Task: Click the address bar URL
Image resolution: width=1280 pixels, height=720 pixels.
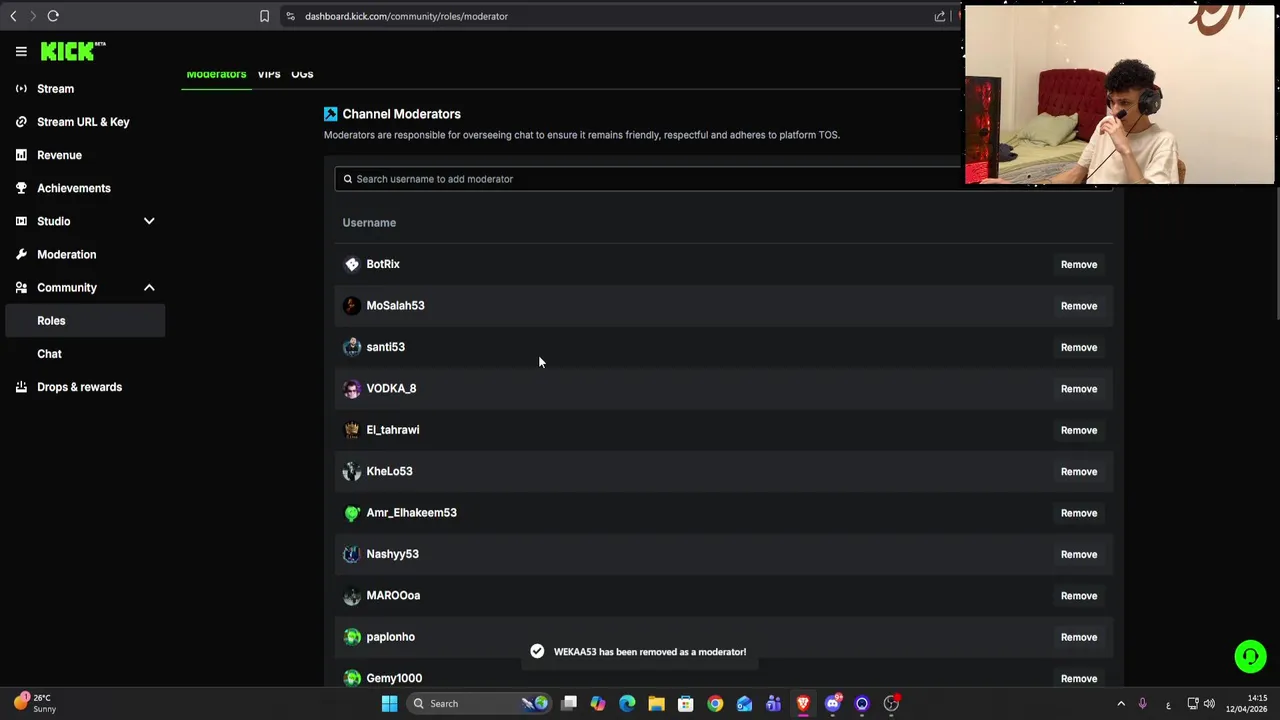Action: (406, 16)
